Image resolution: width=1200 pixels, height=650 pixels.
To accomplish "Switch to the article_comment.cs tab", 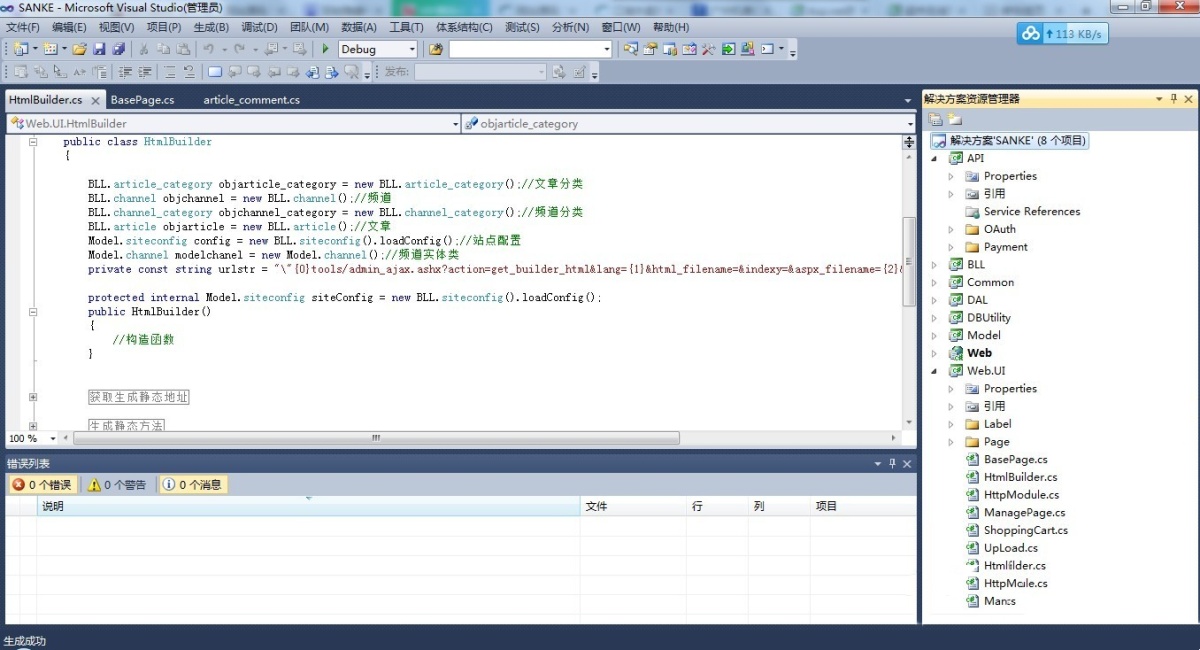I will (x=251, y=100).
